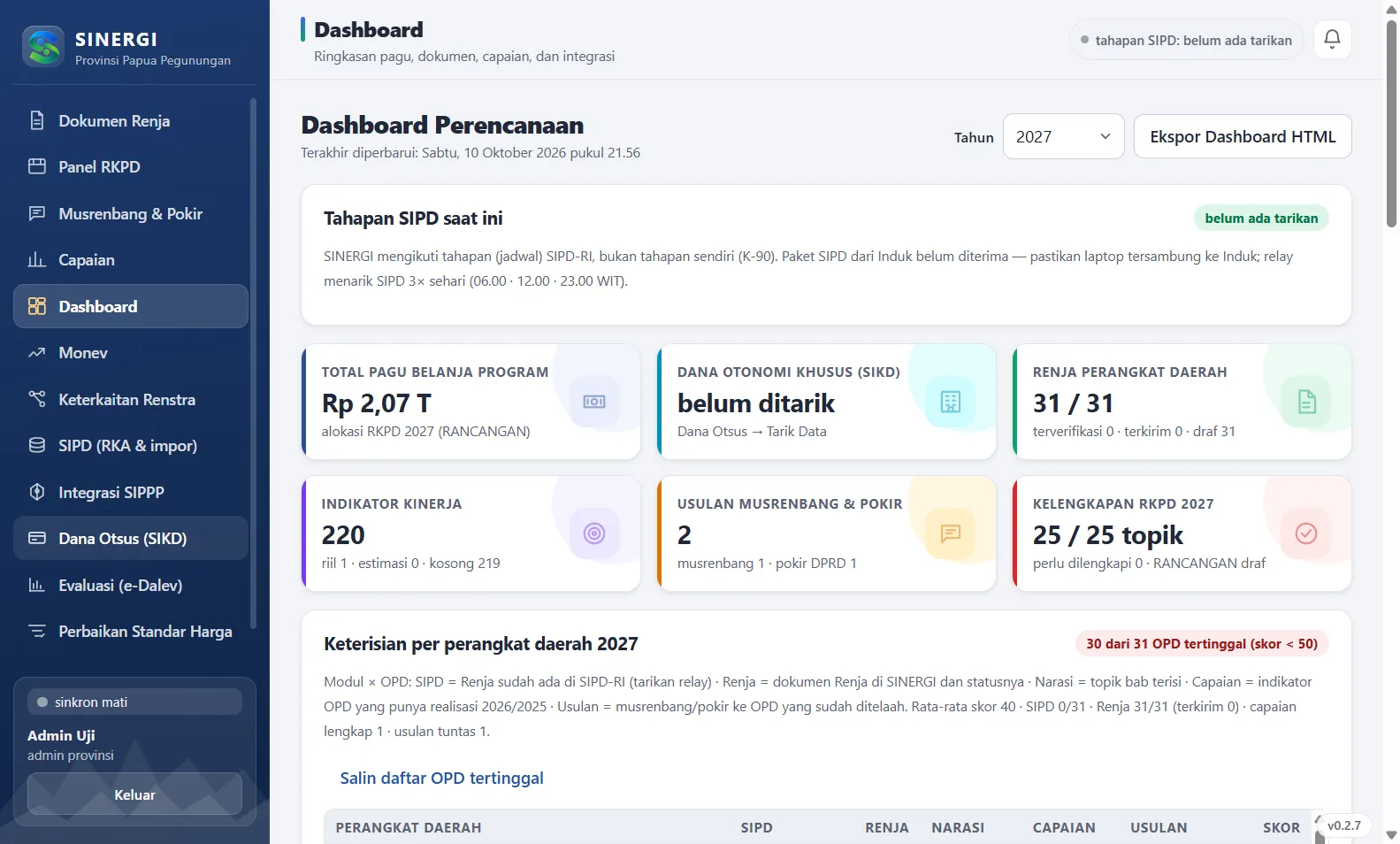Click the Musrenbang & Pokir chat icon
Image resolution: width=1400 pixels, height=844 pixels.
[x=37, y=213]
